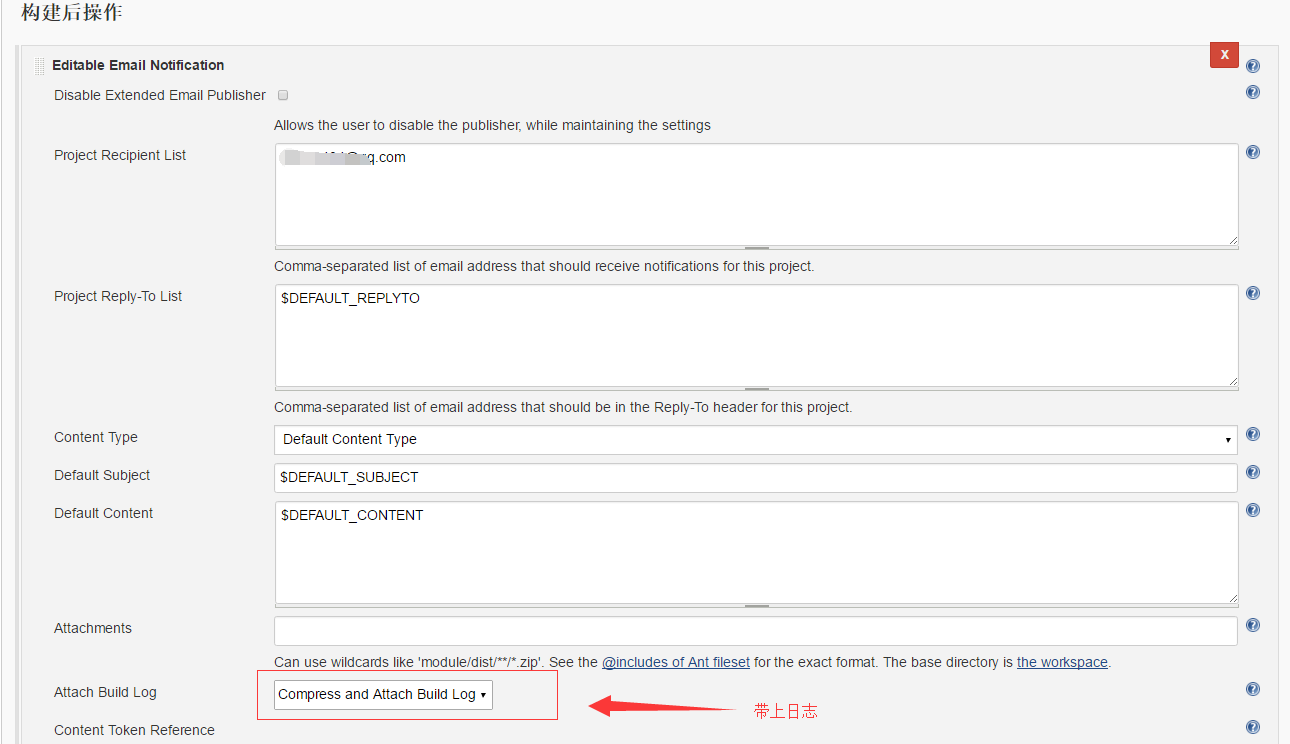Tick the Disable Extended Email Publisher checkbox
1290x744 pixels.
pos(283,95)
